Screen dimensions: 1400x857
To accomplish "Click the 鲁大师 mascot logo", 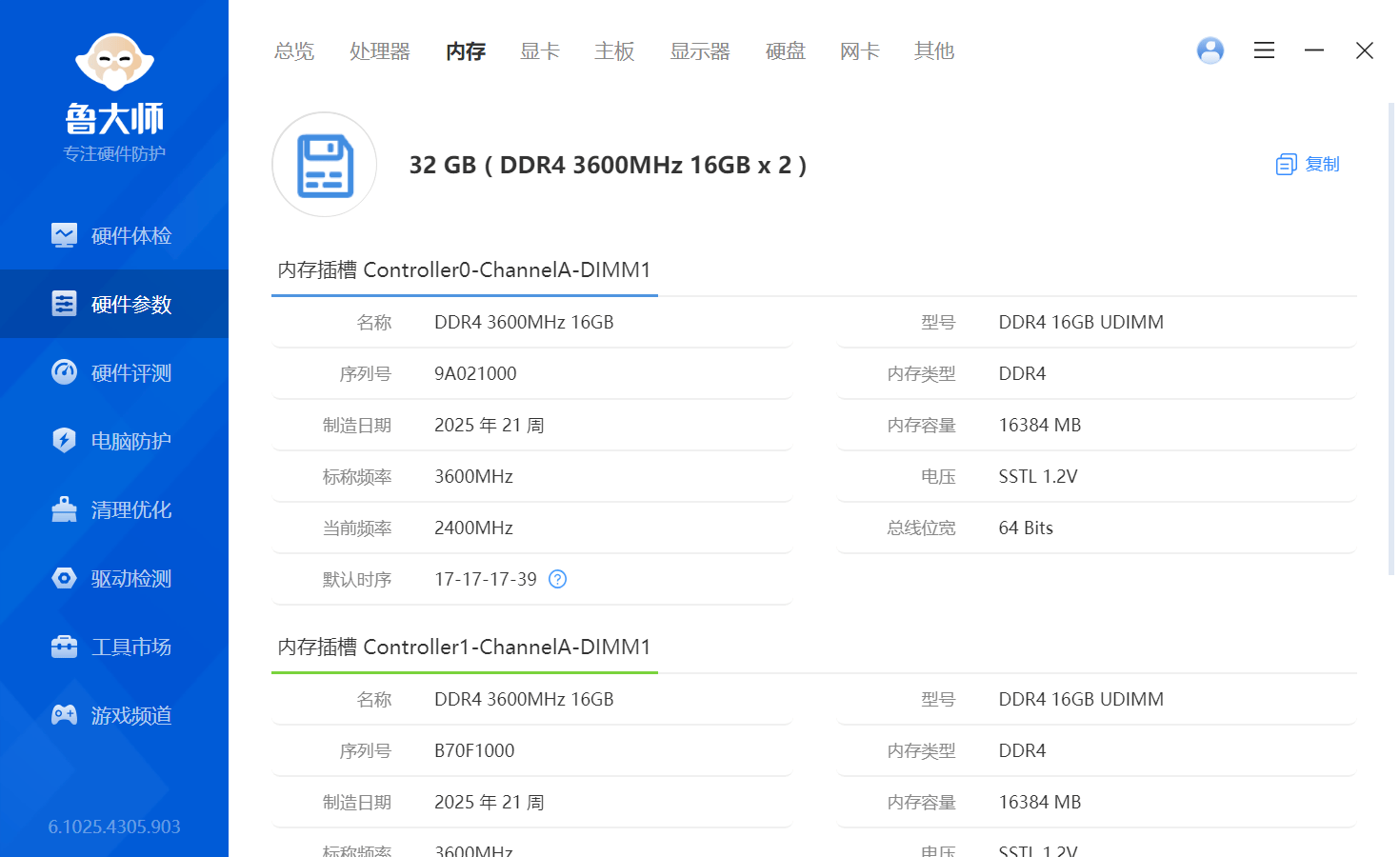I will (114, 63).
